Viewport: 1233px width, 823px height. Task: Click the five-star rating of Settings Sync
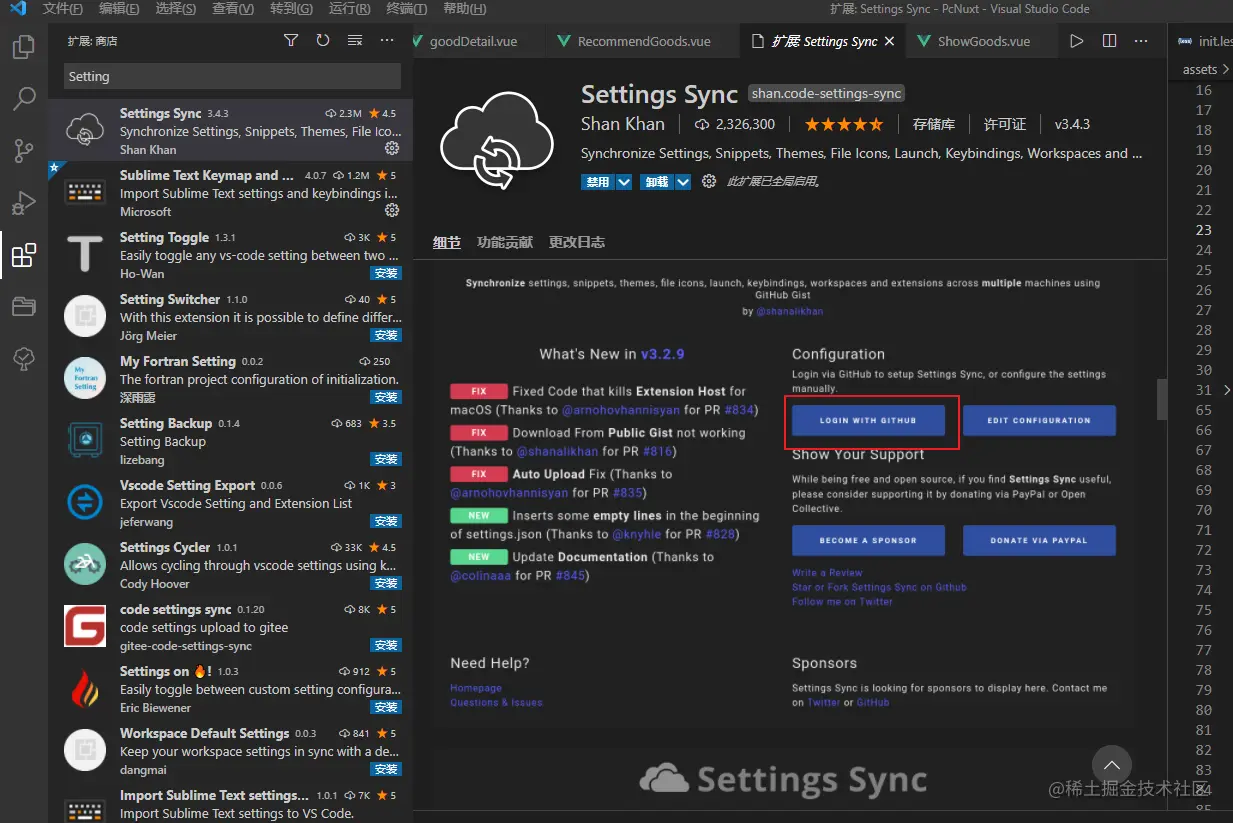click(x=843, y=125)
